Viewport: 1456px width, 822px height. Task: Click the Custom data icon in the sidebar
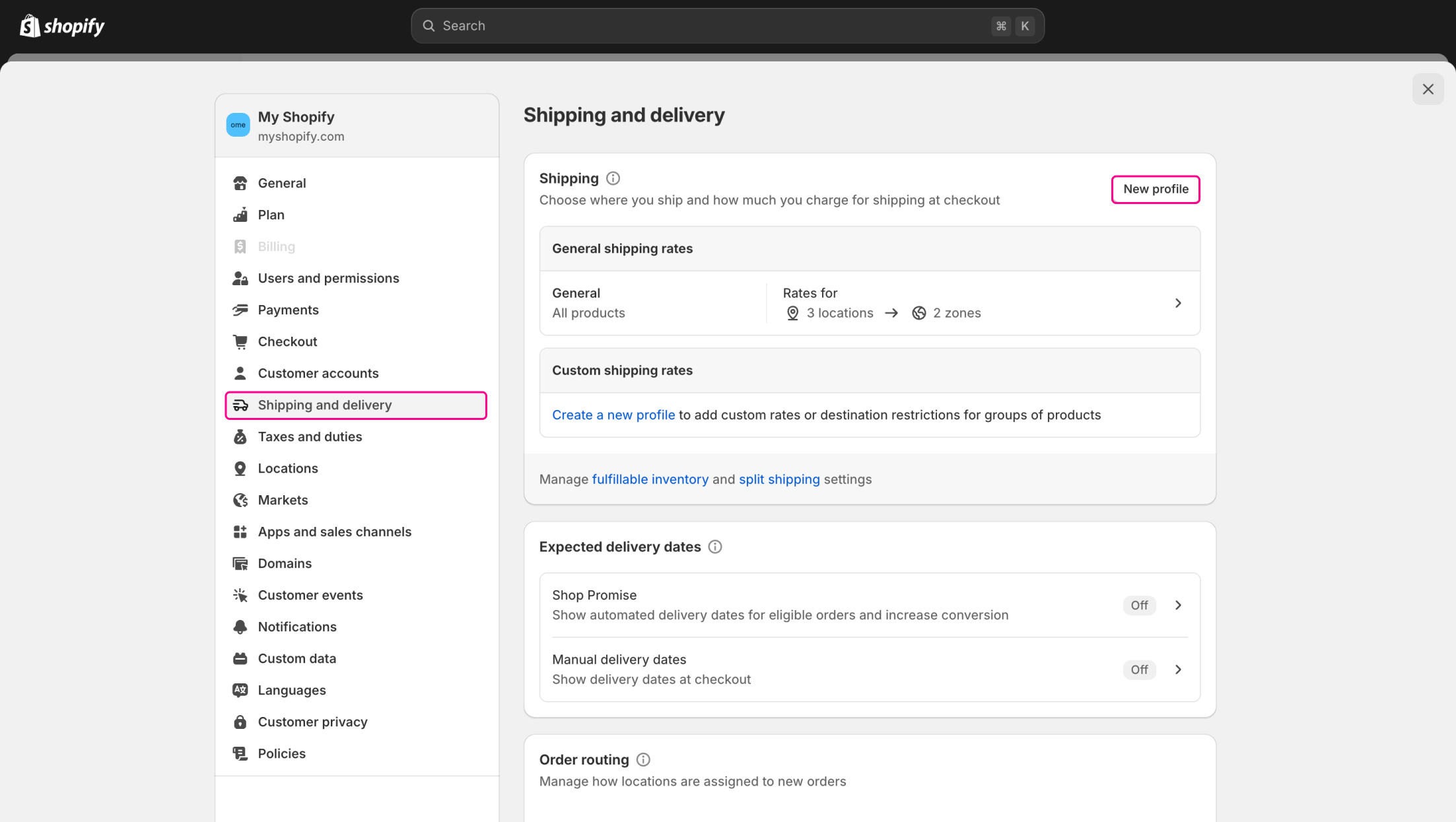coord(240,658)
